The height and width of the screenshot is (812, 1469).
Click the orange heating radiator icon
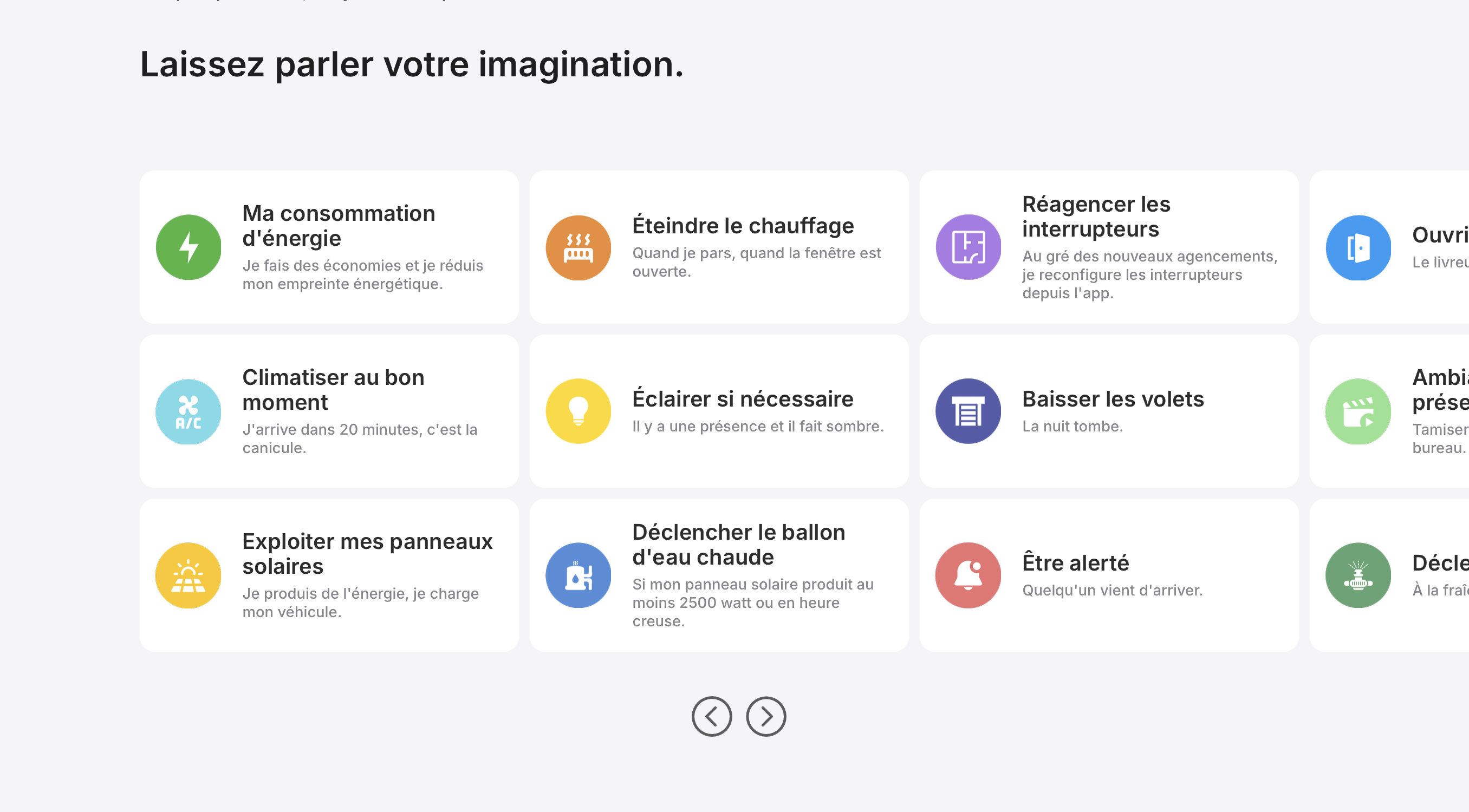pos(577,247)
